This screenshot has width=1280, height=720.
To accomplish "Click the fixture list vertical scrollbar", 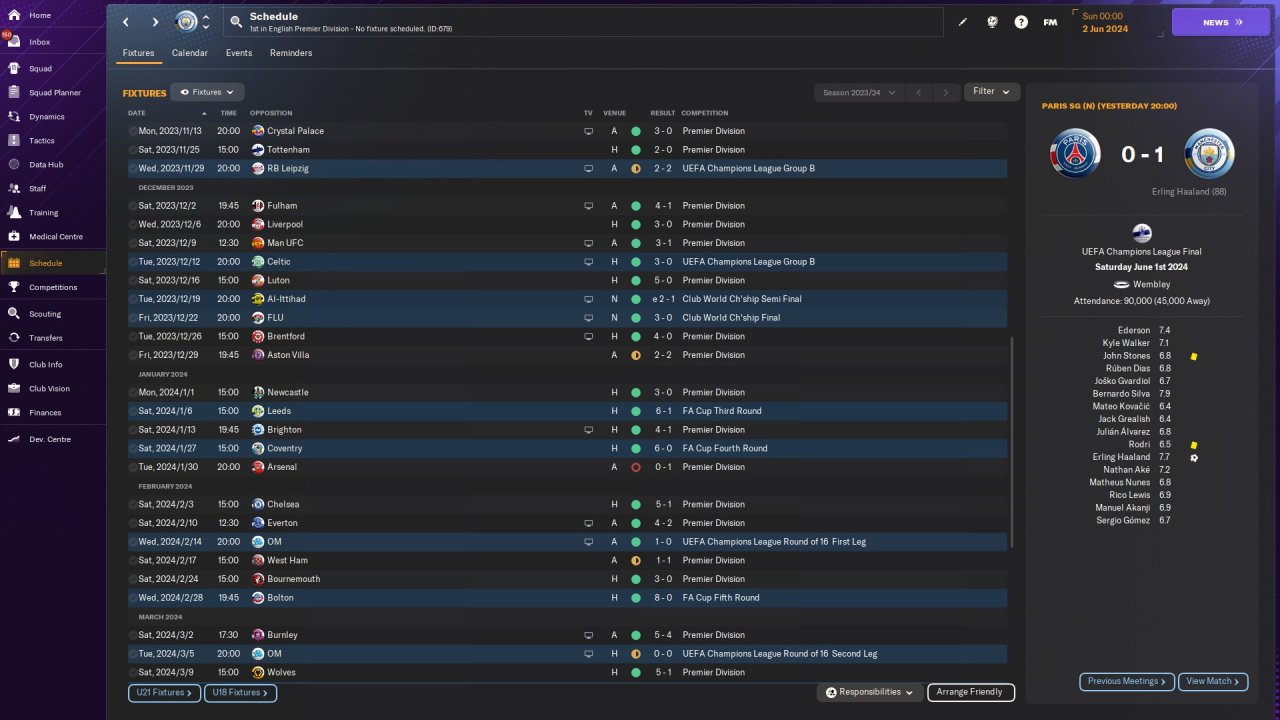I will [1012, 441].
